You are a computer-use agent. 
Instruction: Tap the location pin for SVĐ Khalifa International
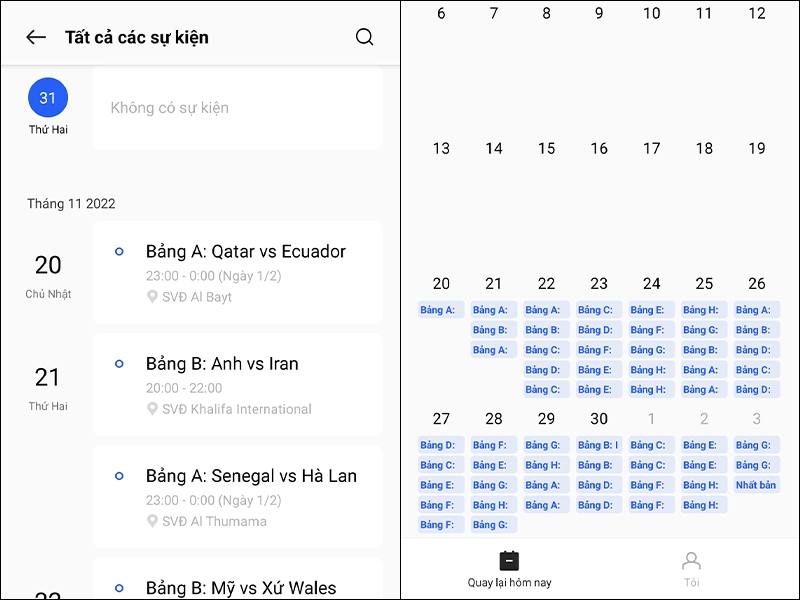pyautogui.click(x=152, y=409)
